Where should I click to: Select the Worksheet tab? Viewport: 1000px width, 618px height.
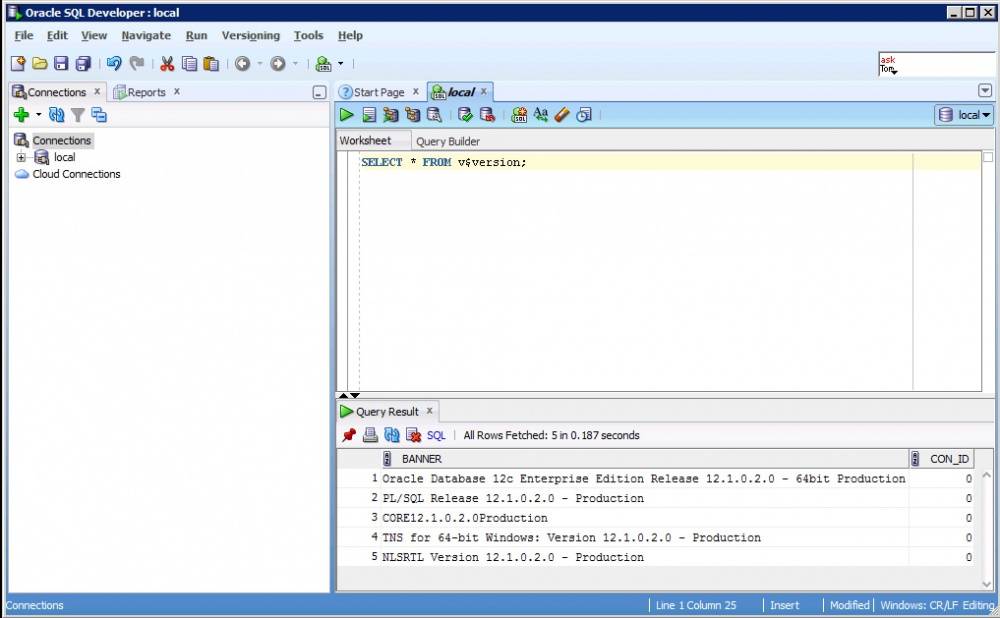(x=365, y=140)
